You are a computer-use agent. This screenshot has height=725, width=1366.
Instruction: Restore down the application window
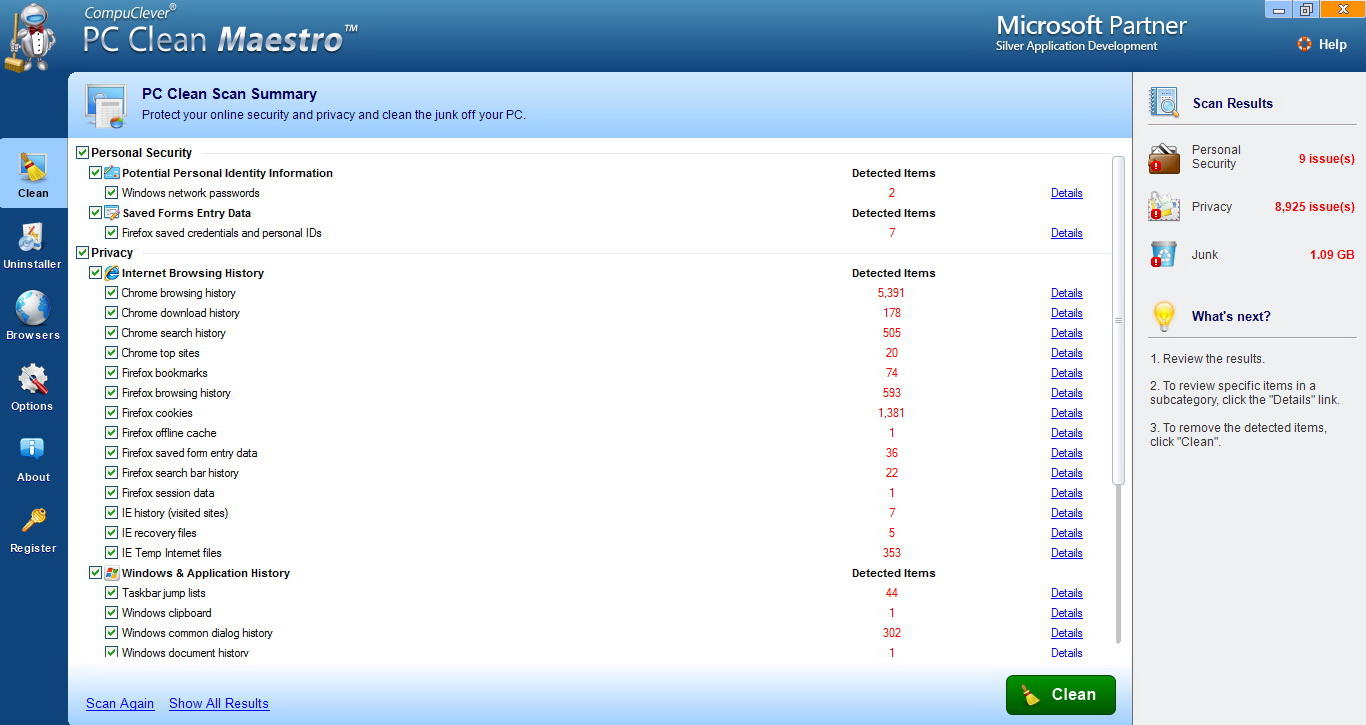[1305, 10]
